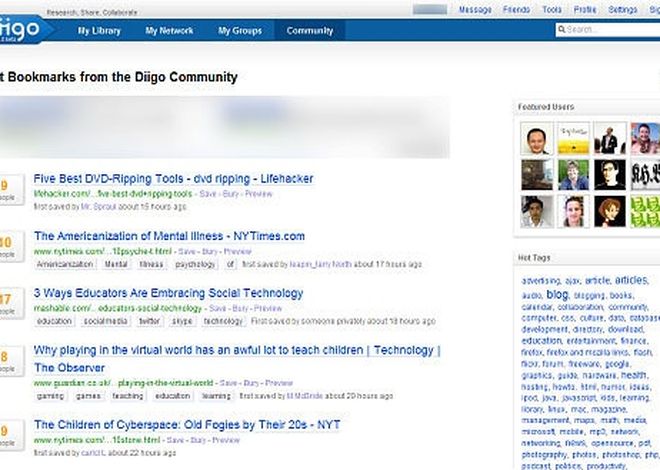Click the magnifier icon in search box

pyautogui.click(x=562, y=29)
